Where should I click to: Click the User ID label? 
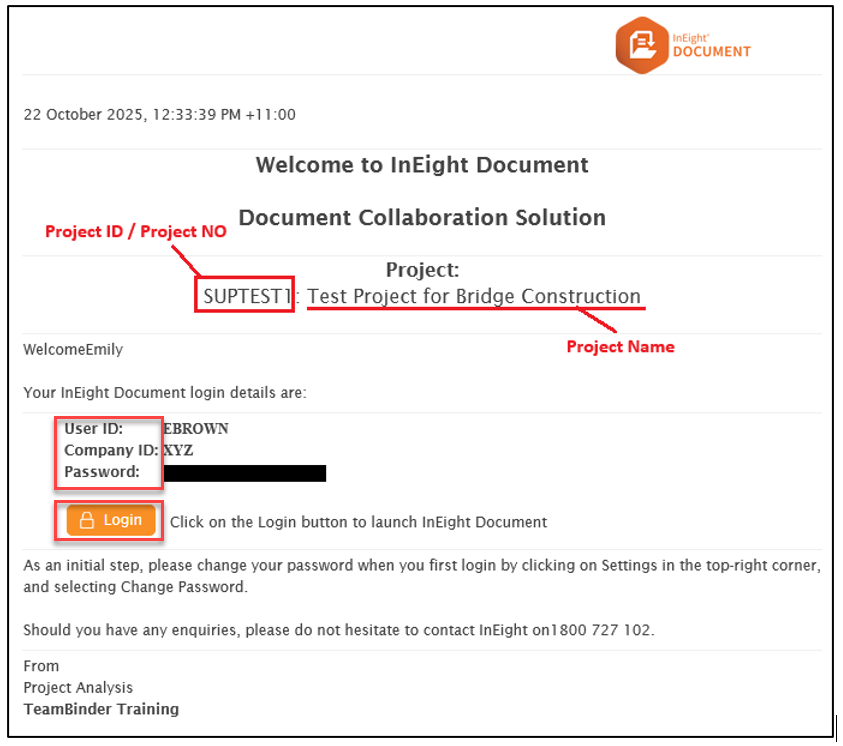(x=94, y=429)
